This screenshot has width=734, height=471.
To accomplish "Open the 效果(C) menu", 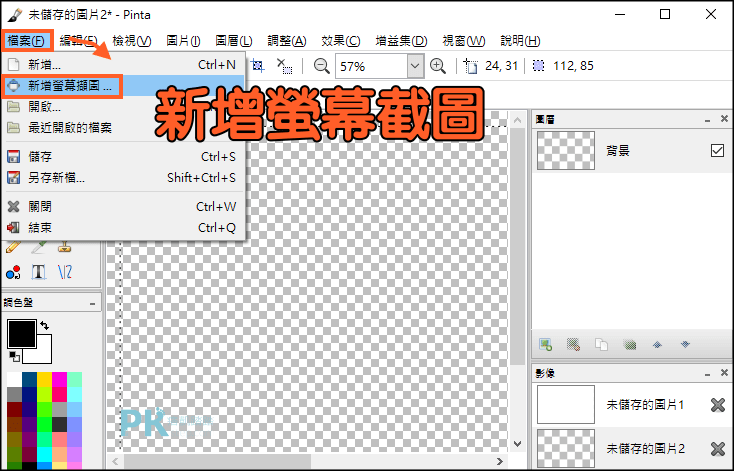I will click(341, 41).
